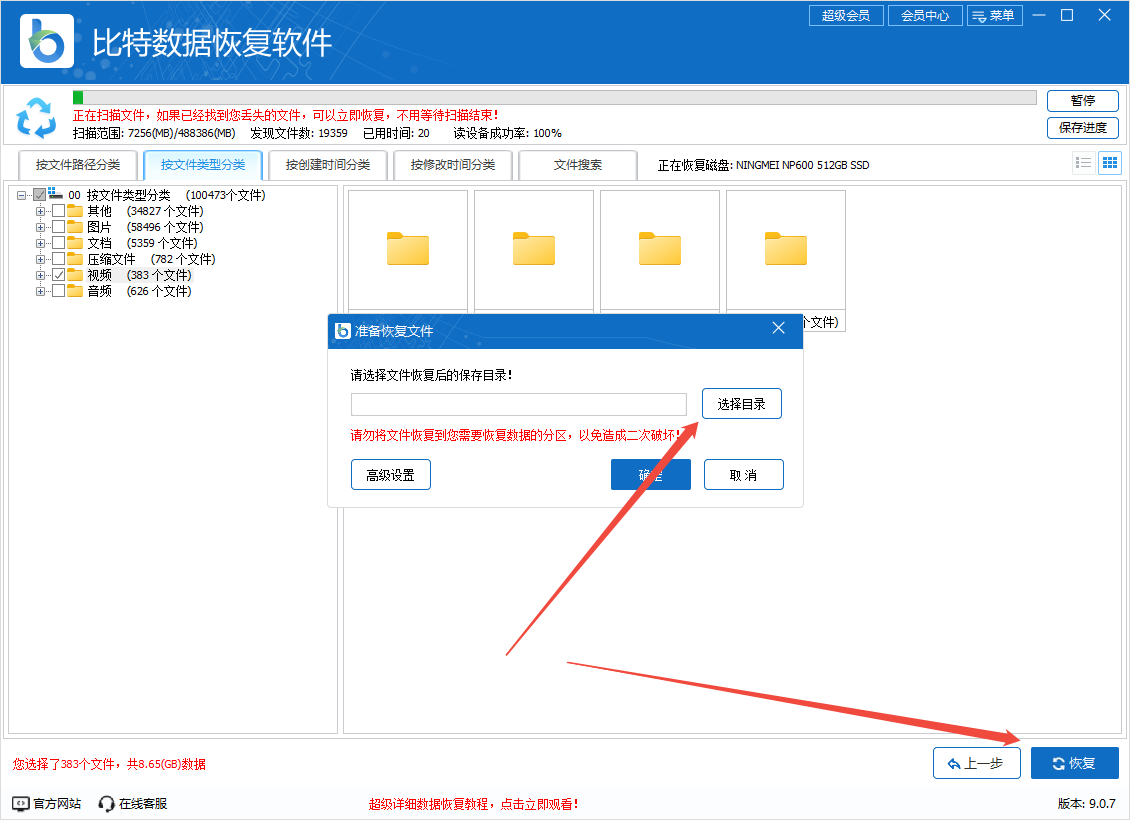The width and height of the screenshot is (1130, 820).
Task: Open 高级设置 in dialog
Action: [391, 475]
